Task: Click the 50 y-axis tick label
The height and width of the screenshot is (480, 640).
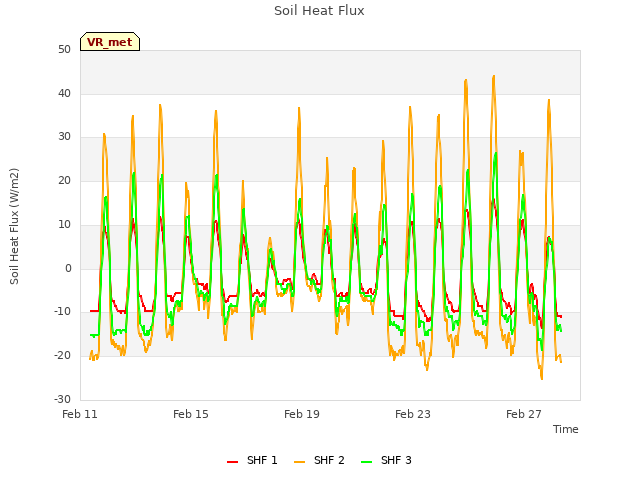Action: click(x=64, y=49)
